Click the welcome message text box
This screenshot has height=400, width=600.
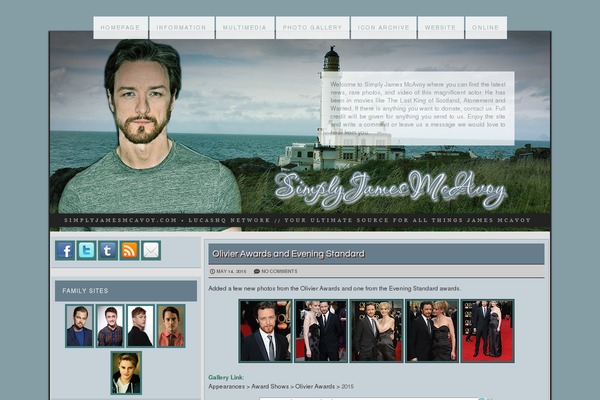pyautogui.click(x=418, y=108)
